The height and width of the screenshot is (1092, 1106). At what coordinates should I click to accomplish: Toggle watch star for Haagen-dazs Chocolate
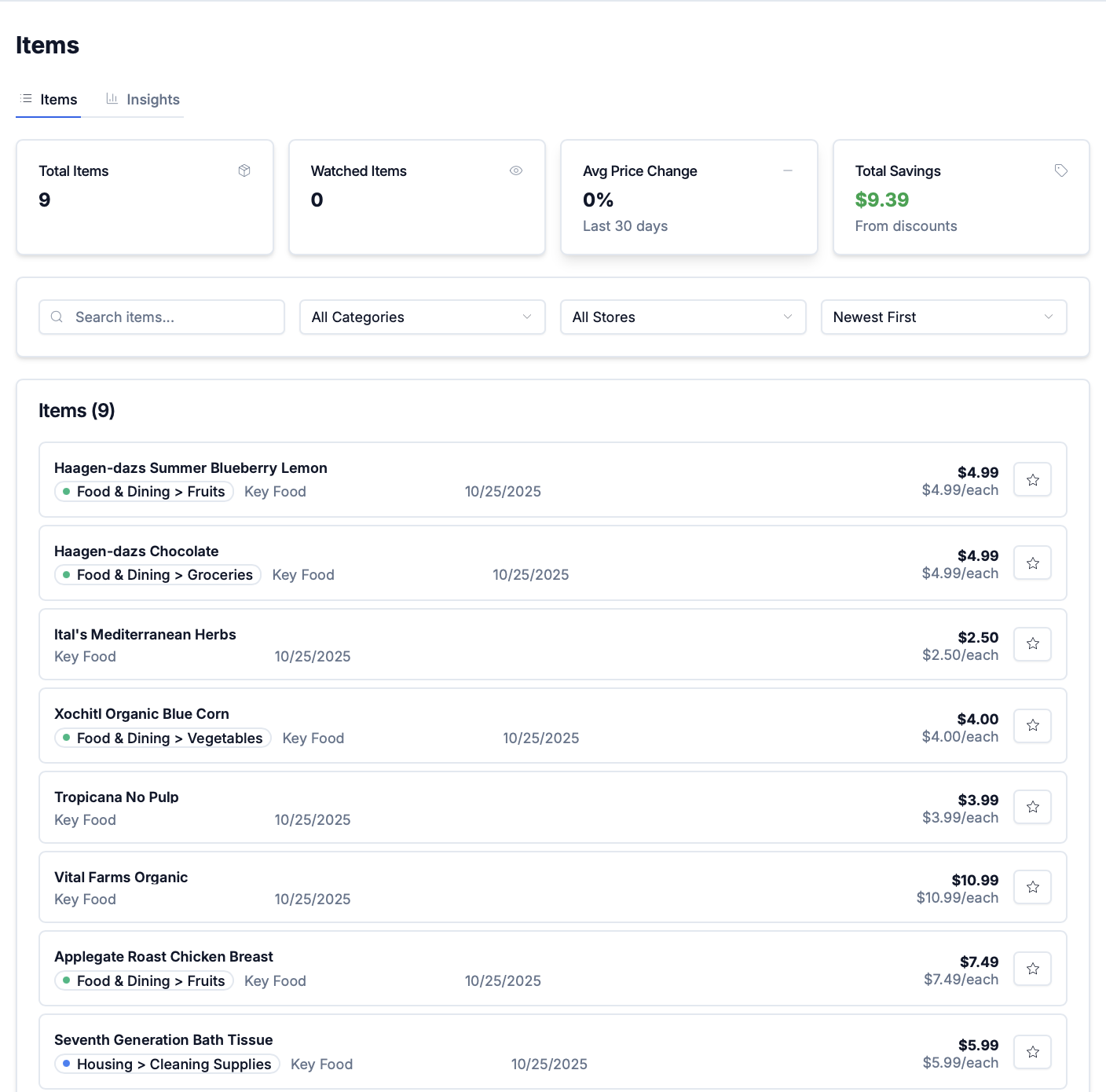1032,563
